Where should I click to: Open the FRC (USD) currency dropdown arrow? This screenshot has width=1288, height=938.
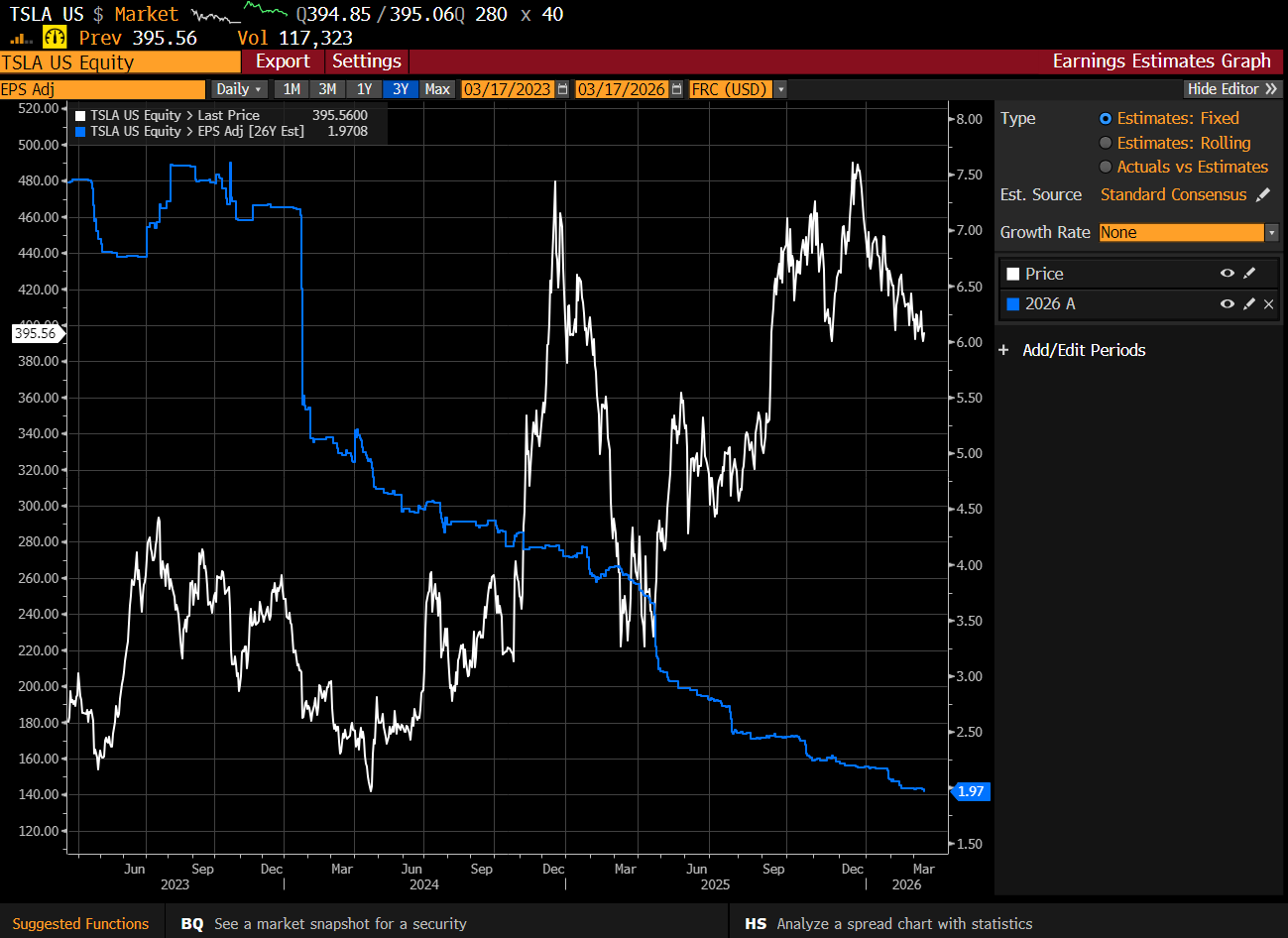781,89
